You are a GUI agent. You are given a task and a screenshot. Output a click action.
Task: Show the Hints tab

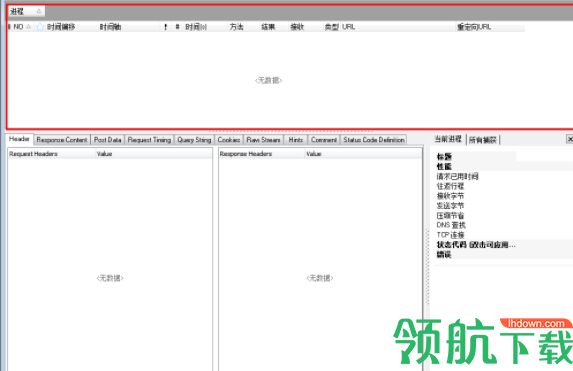[x=296, y=140]
